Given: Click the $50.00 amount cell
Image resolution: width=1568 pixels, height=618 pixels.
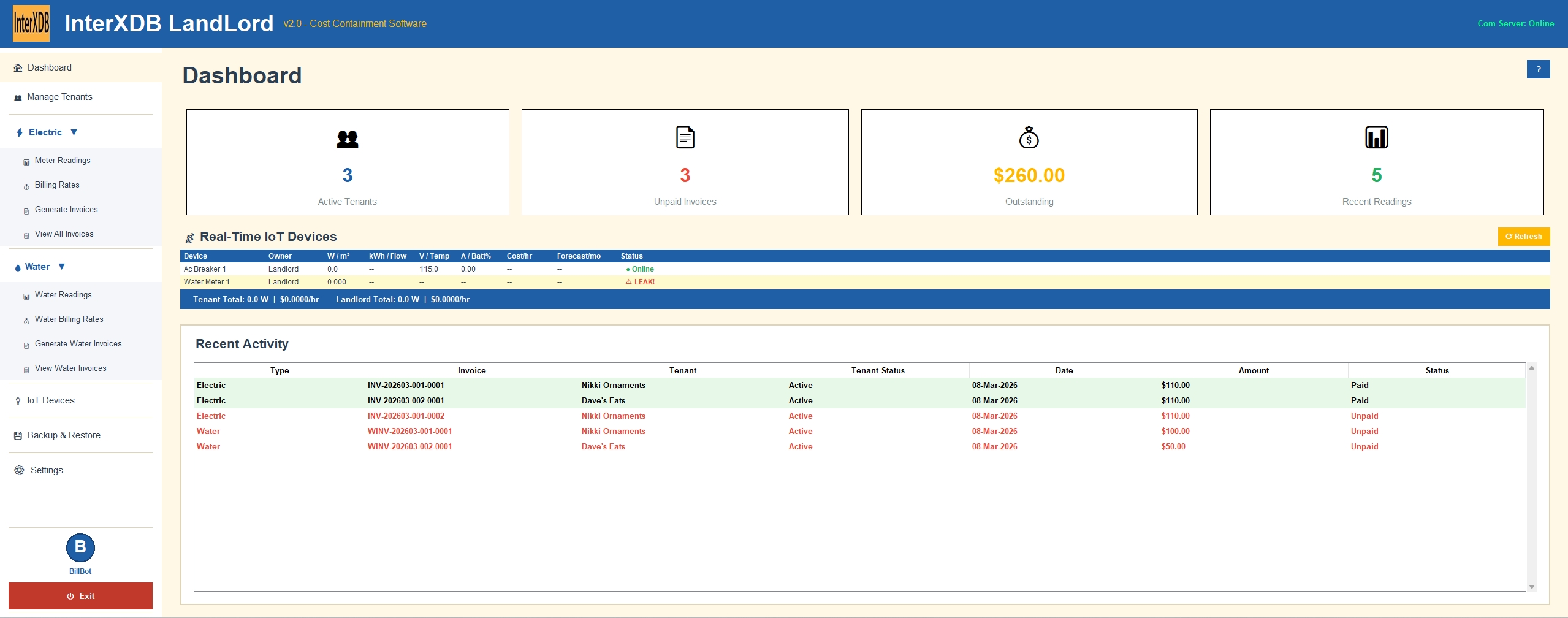Looking at the screenshot, I should tap(1173, 447).
